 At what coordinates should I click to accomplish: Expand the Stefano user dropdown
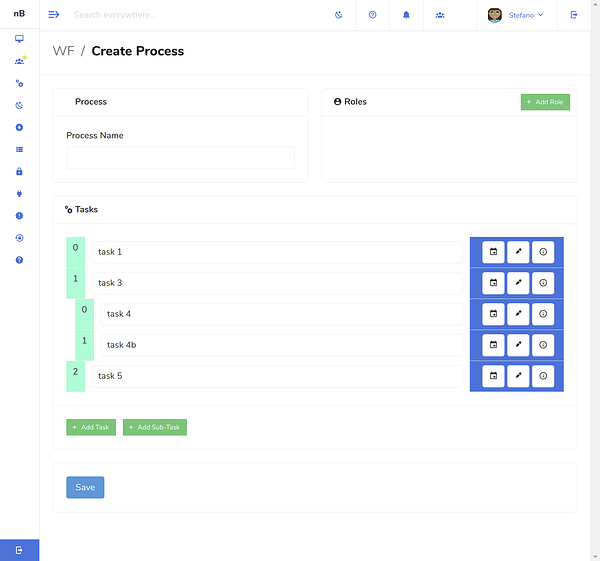pyautogui.click(x=515, y=15)
